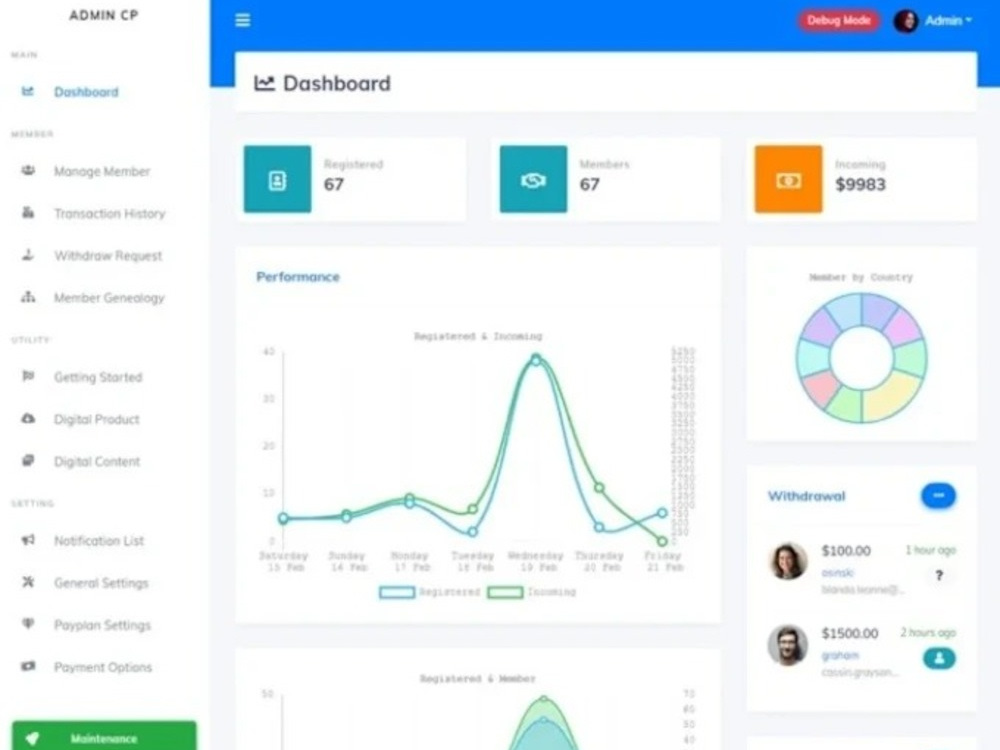Open graham username link

840,656
